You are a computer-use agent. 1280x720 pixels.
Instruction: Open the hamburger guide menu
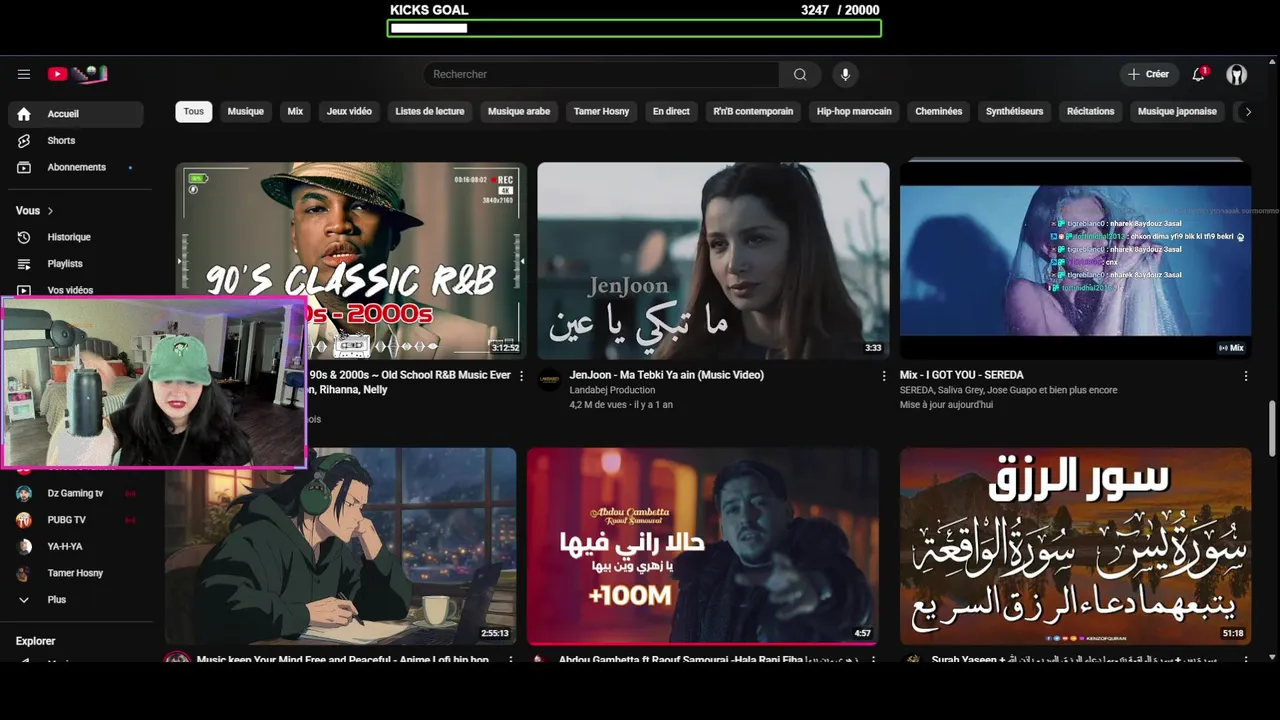pyautogui.click(x=24, y=74)
